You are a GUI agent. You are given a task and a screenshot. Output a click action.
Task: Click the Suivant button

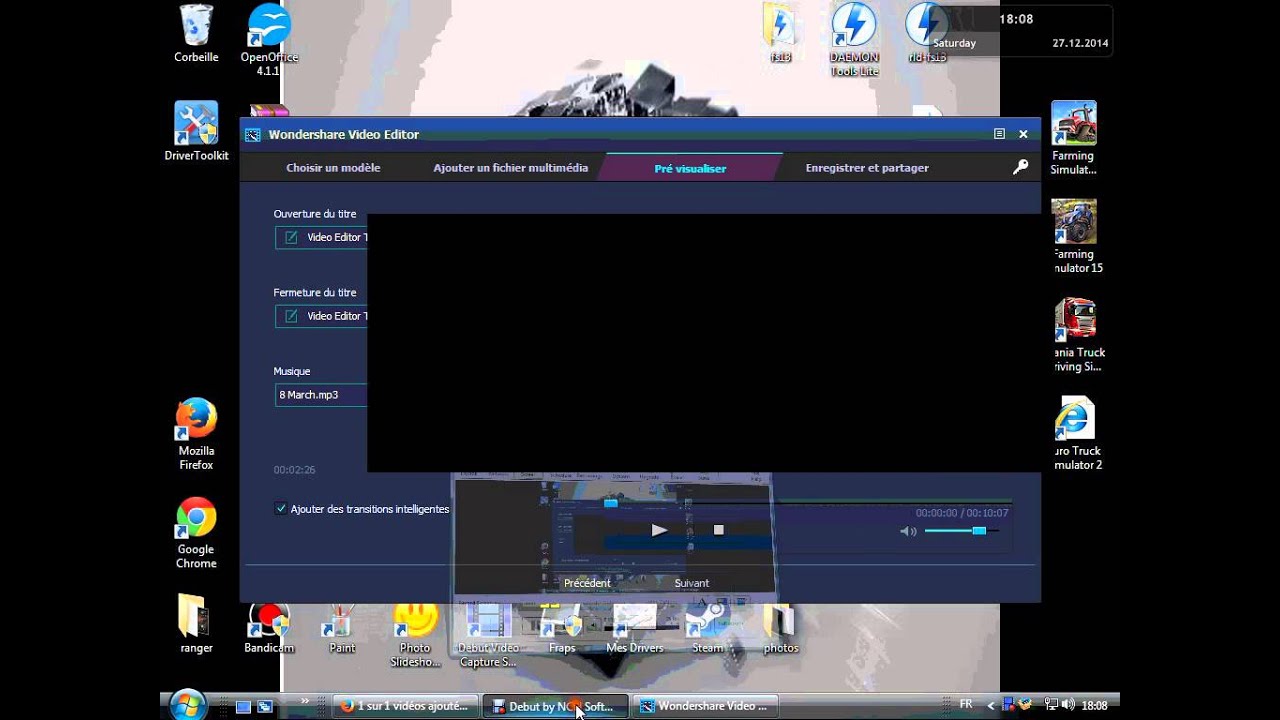691,583
